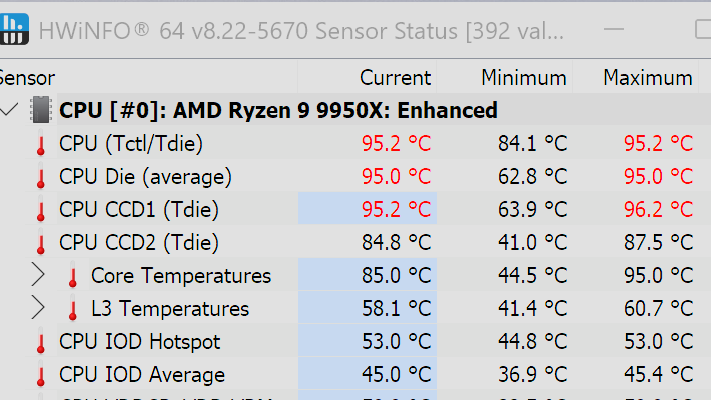711x400 pixels.
Task: Select the CPU IOD Hotspot row label
Action: (139, 342)
